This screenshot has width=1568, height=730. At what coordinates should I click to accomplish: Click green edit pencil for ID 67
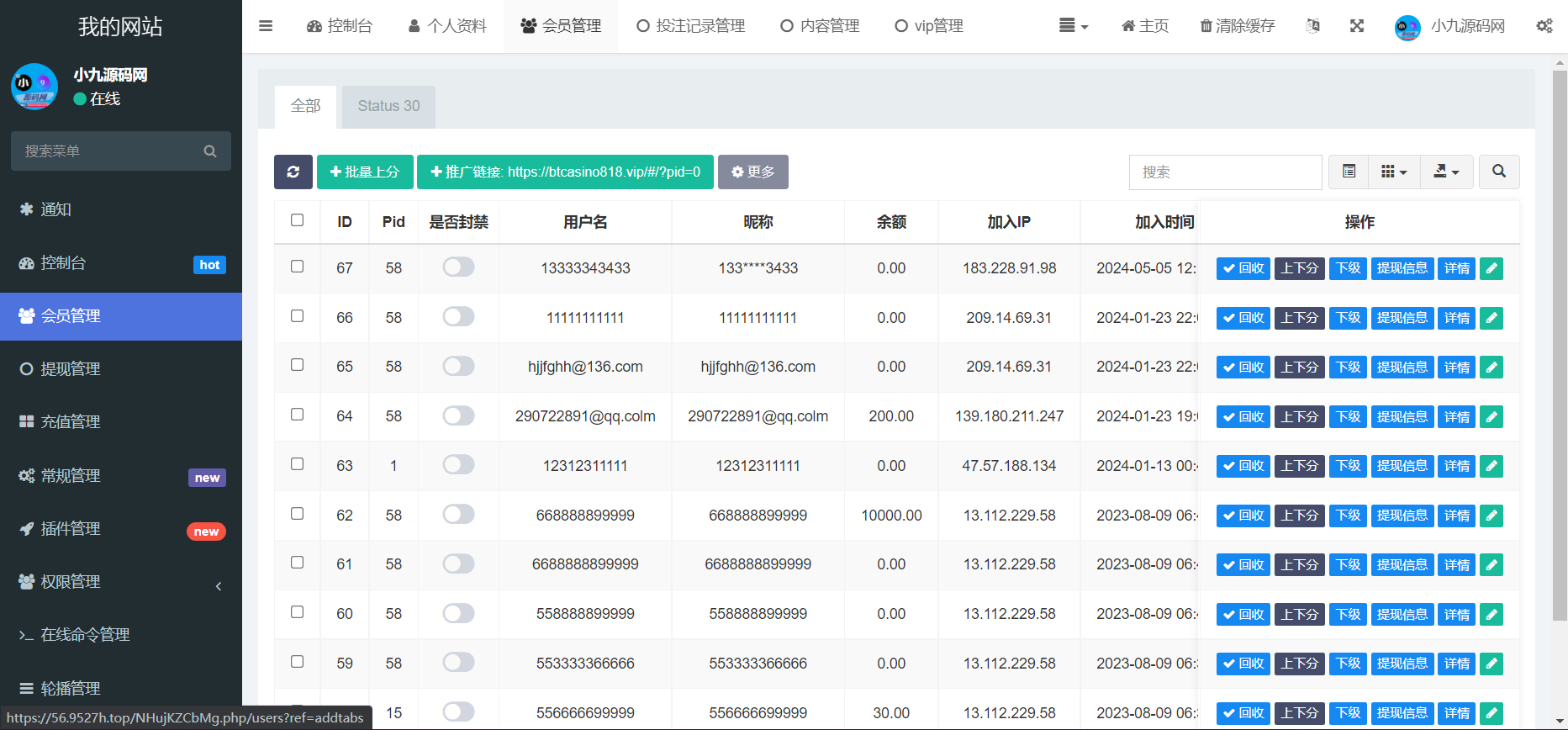(x=1491, y=268)
